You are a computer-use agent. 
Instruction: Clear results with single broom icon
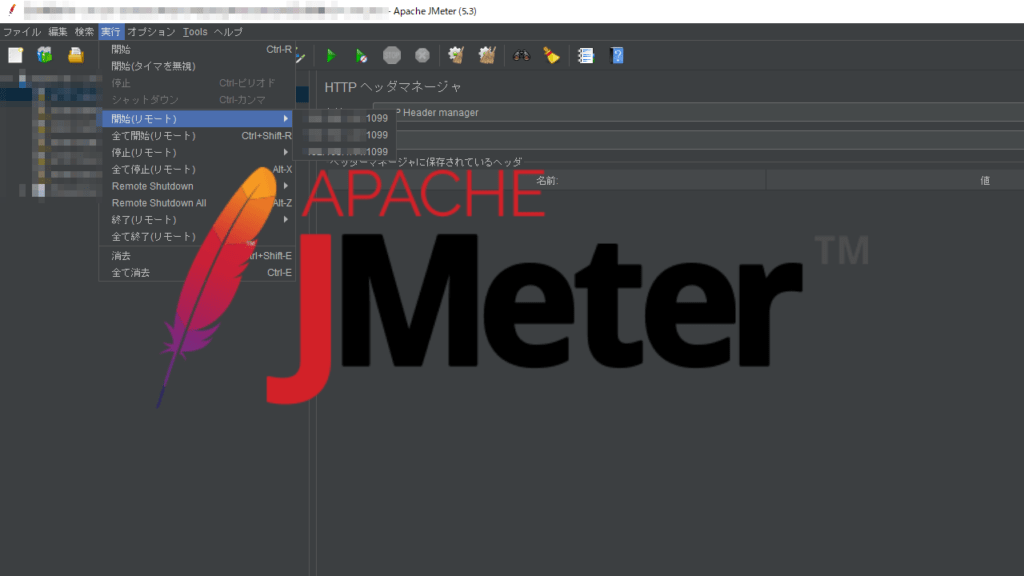pos(456,56)
